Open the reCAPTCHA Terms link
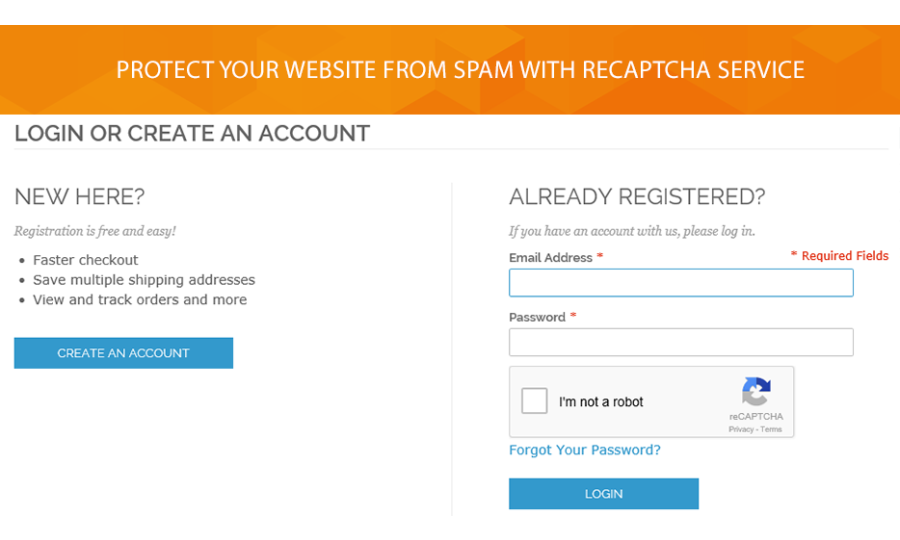The width and height of the screenshot is (900, 540). (x=771, y=429)
